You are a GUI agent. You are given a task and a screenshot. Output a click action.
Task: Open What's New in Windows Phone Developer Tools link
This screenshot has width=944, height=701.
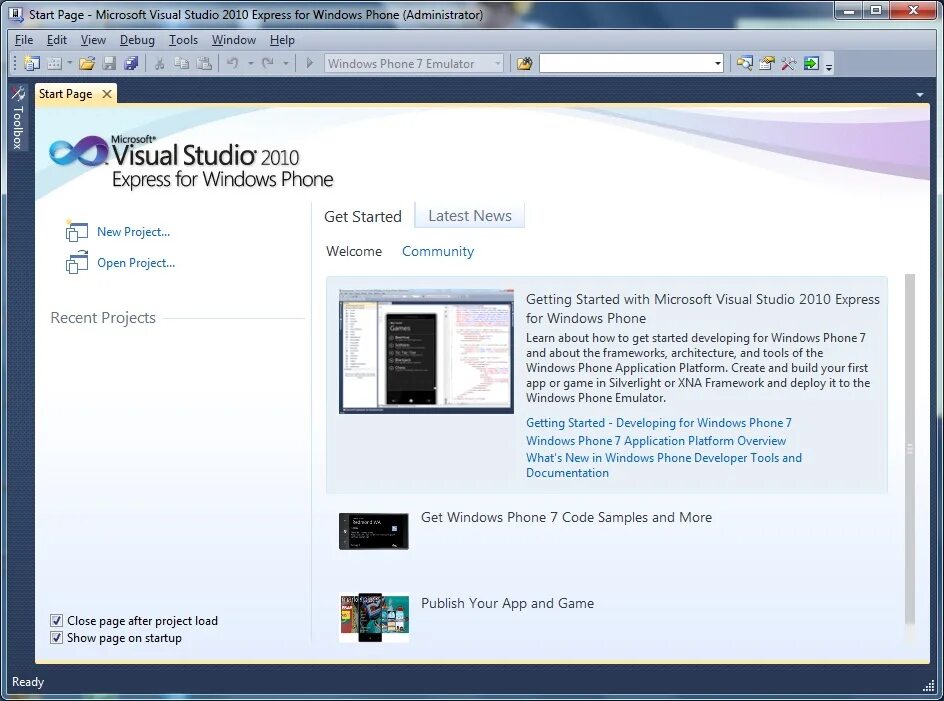click(663, 465)
